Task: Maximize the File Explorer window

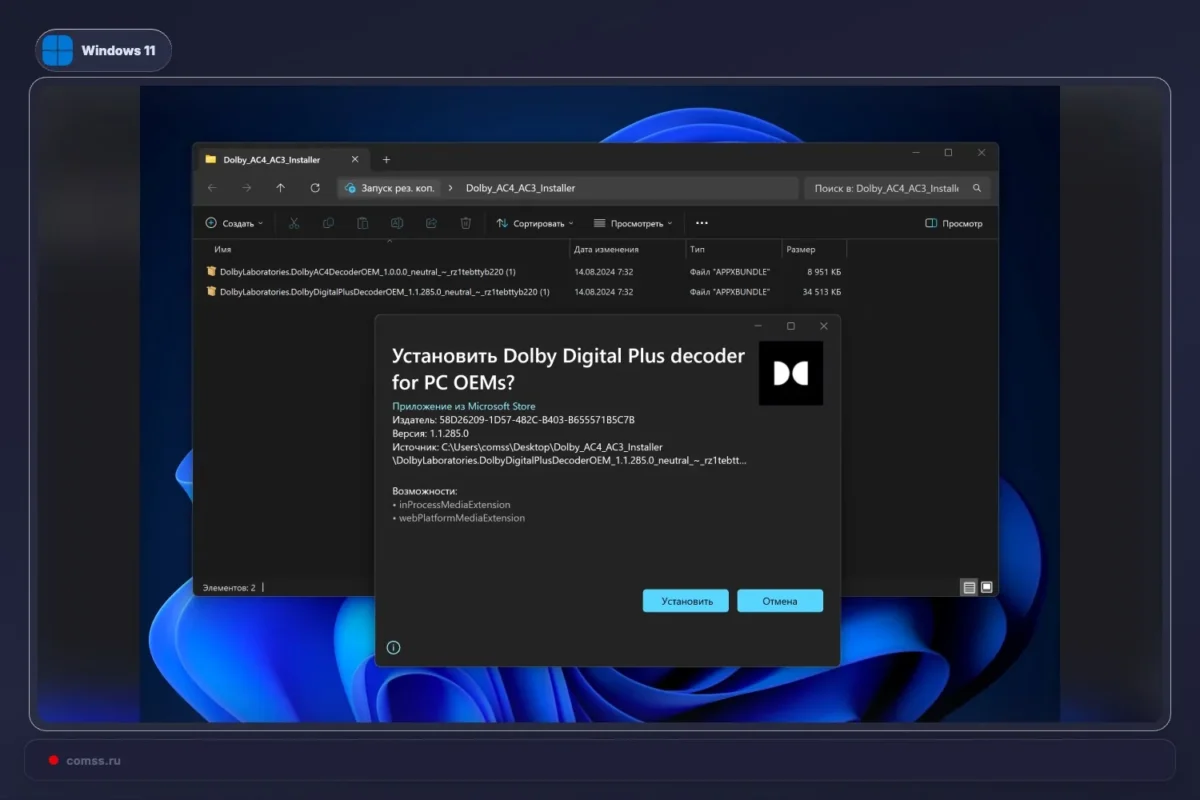Action: [948, 153]
